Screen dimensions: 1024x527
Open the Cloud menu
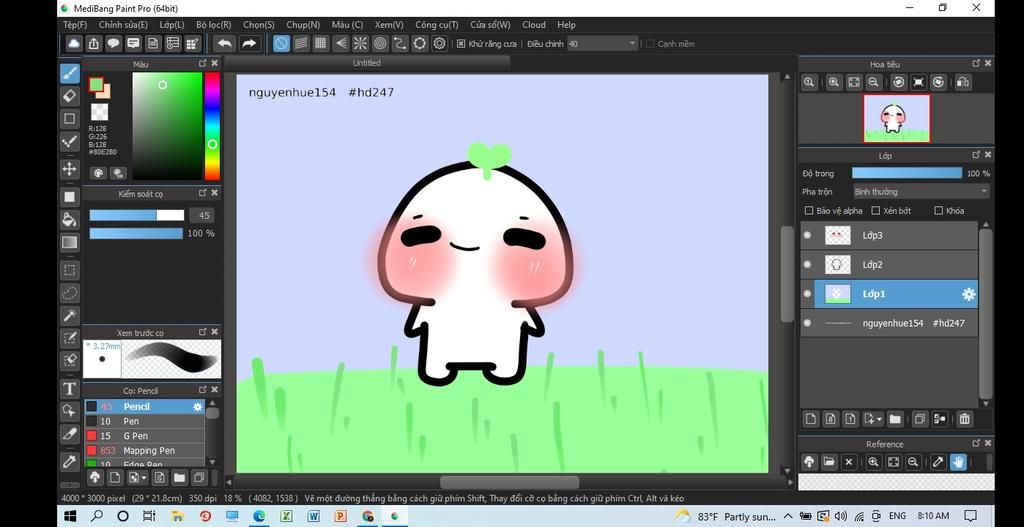pos(534,25)
